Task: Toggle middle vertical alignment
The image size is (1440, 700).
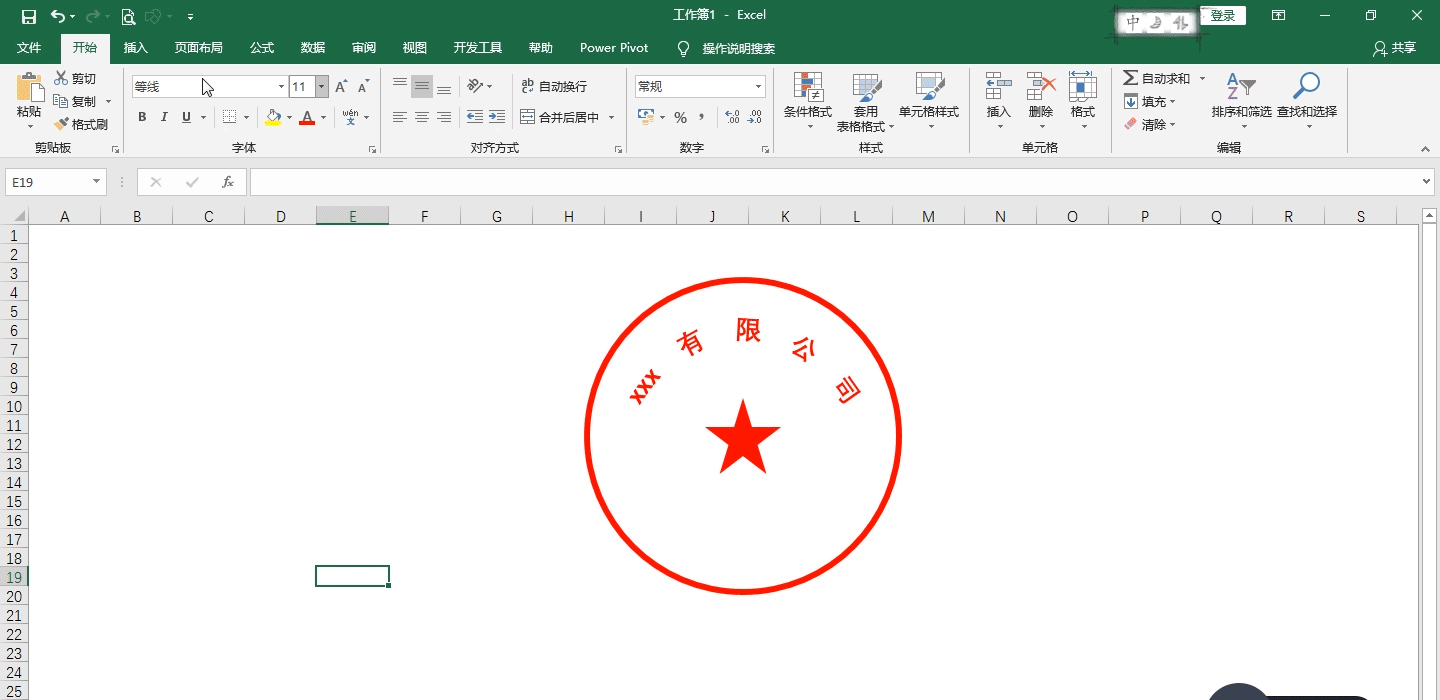Action: (422, 86)
